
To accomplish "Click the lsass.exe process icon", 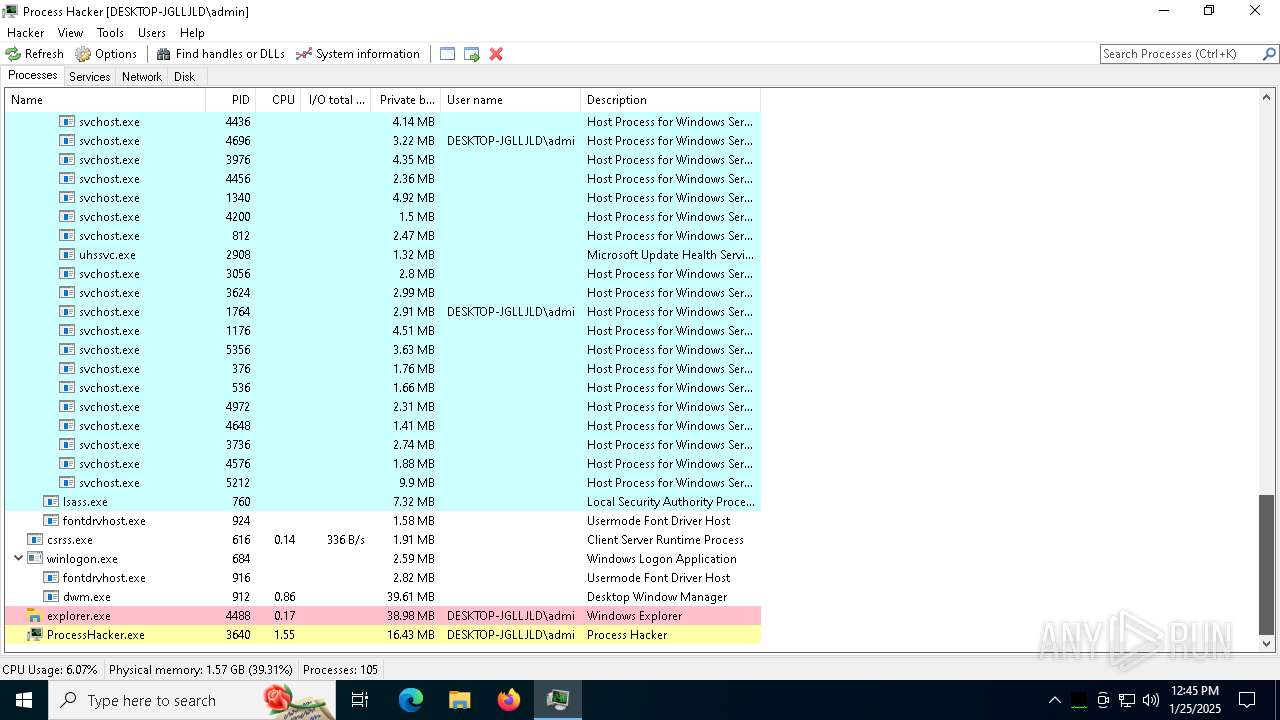I will (x=51, y=502).
